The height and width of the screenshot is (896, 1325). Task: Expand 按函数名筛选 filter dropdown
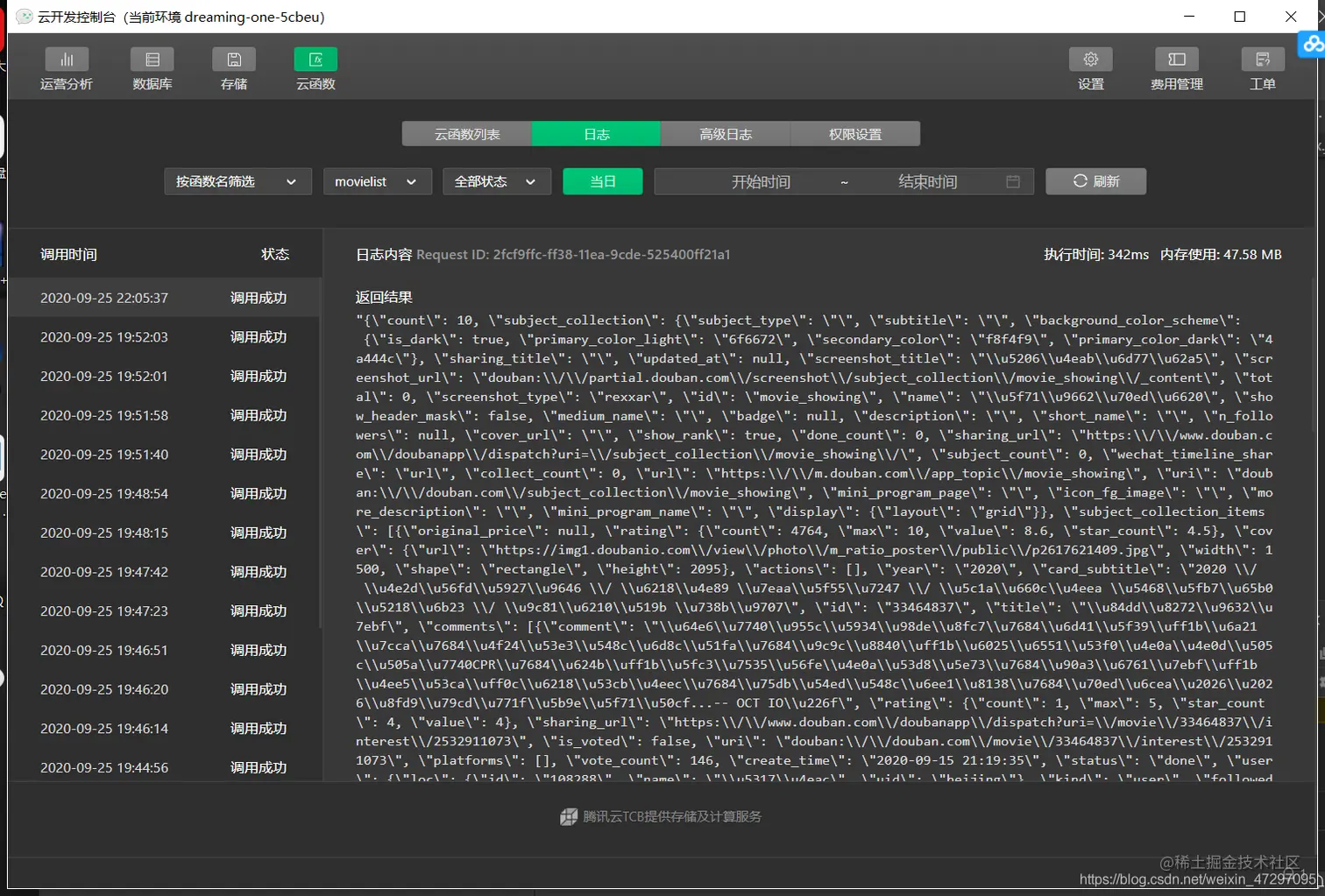pos(237,181)
